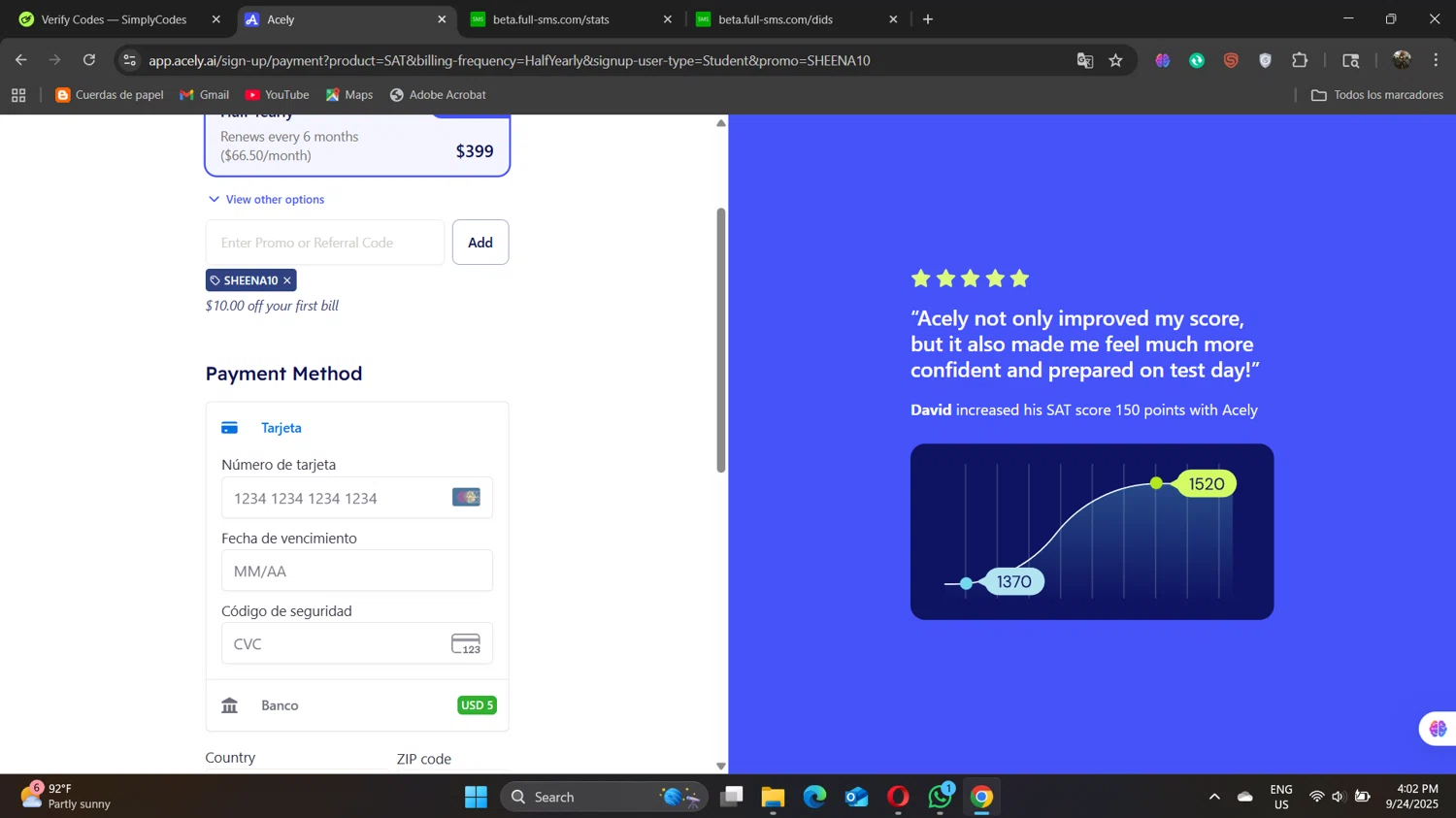This screenshot has width=1456, height=818.
Task: Open File Explorer from taskbar
Action: (773, 797)
